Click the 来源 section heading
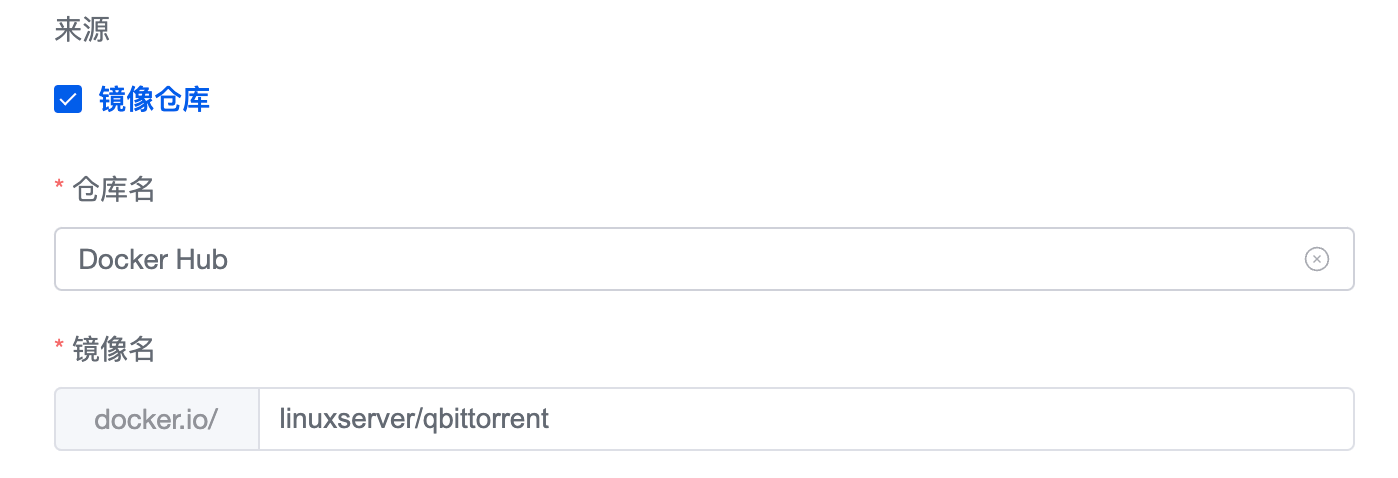Image resolution: width=1398 pixels, height=478 pixels. pos(82,30)
